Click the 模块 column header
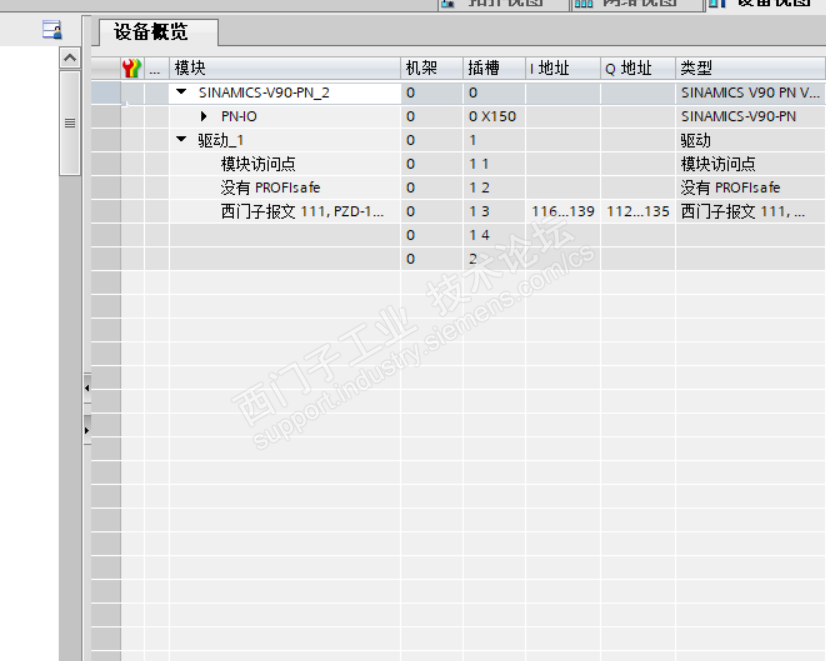The height and width of the screenshot is (661, 826). pyautogui.click(x=285, y=68)
